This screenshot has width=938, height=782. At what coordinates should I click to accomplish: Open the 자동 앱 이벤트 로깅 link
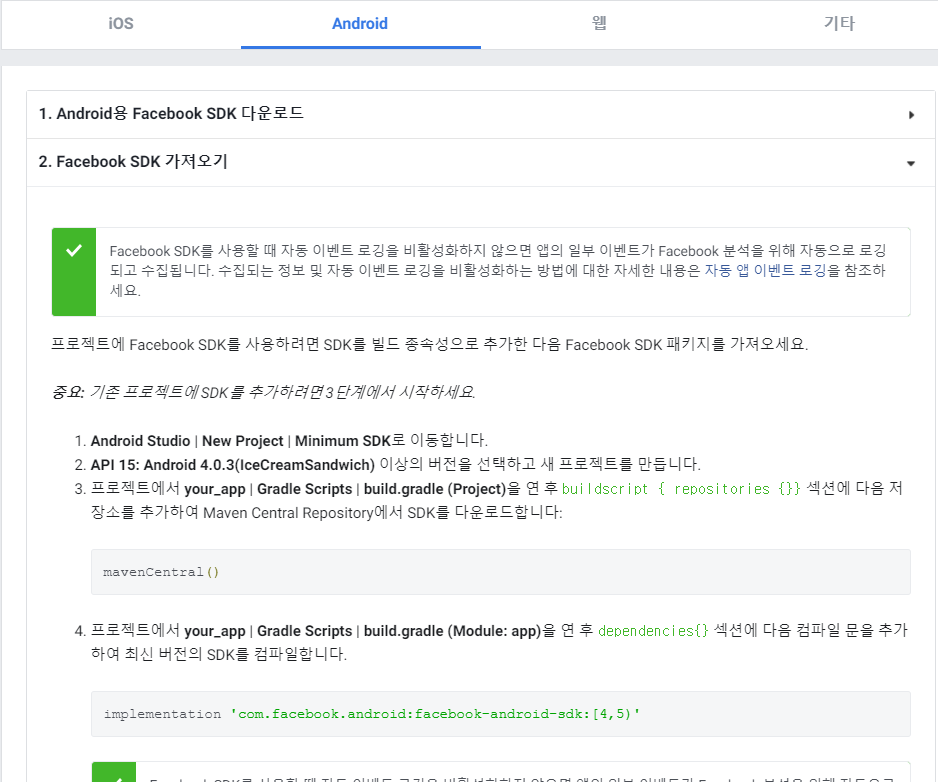[765, 270]
